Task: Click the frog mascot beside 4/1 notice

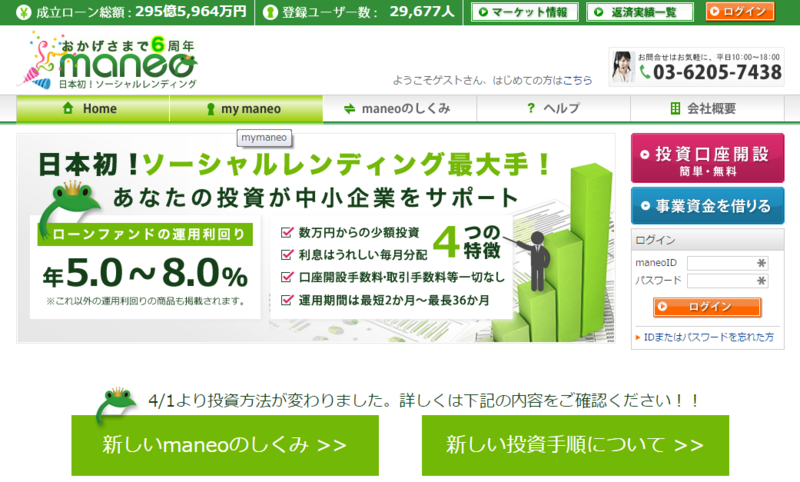Action: click(116, 404)
